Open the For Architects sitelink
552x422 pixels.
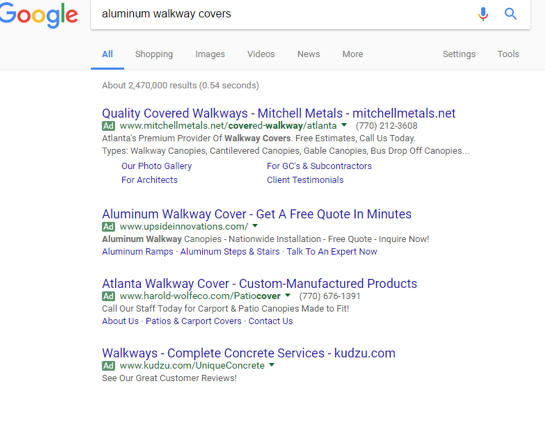(x=150, y=180)
